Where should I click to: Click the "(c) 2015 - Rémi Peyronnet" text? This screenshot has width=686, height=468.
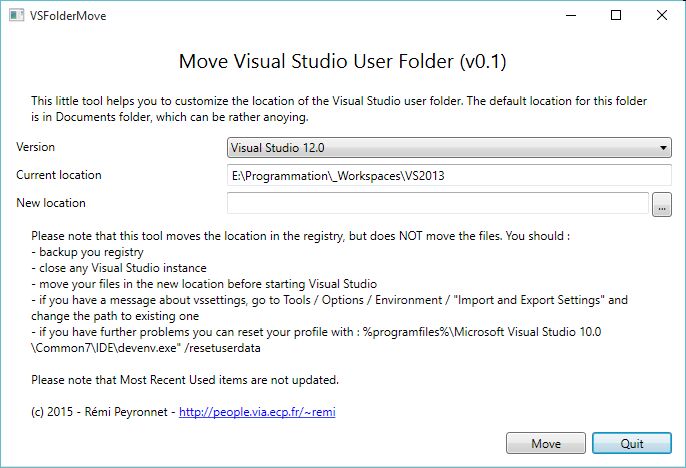coord(99,412)
